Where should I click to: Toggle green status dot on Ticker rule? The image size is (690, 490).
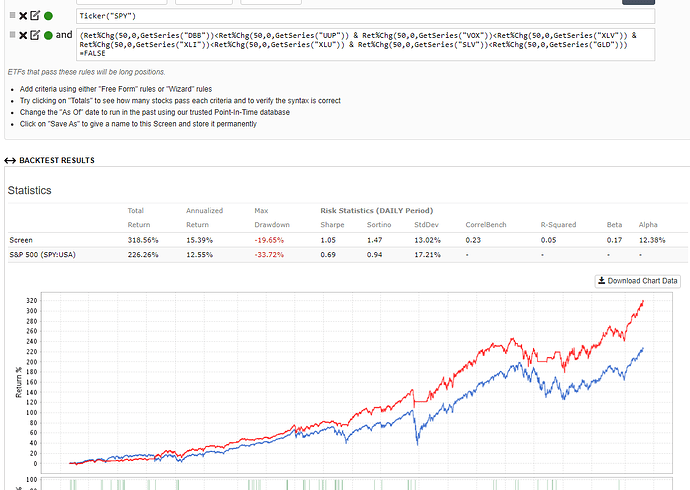click(x=48, y=17)
